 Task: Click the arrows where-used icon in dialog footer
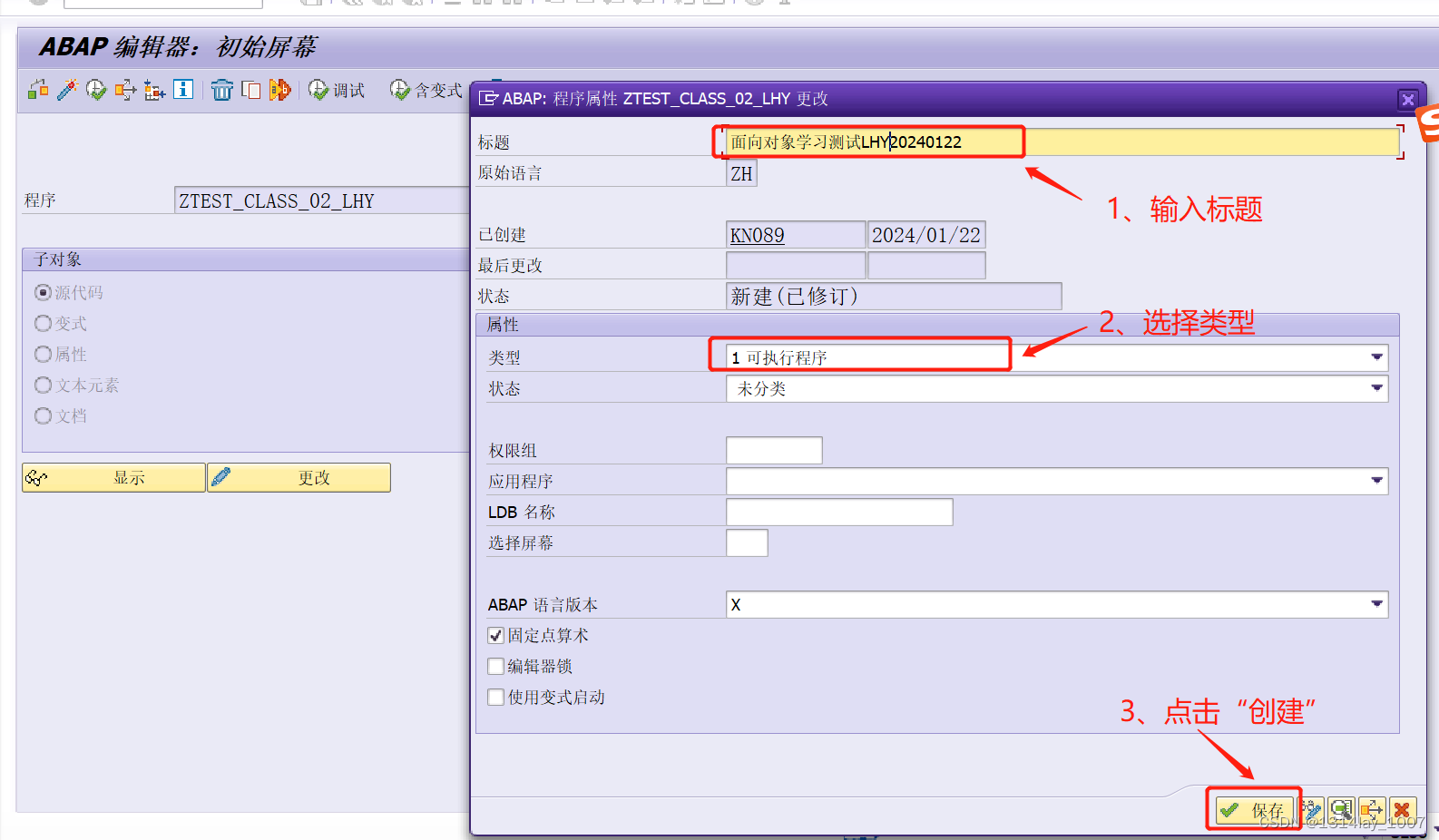click(x=1372, y=809)
